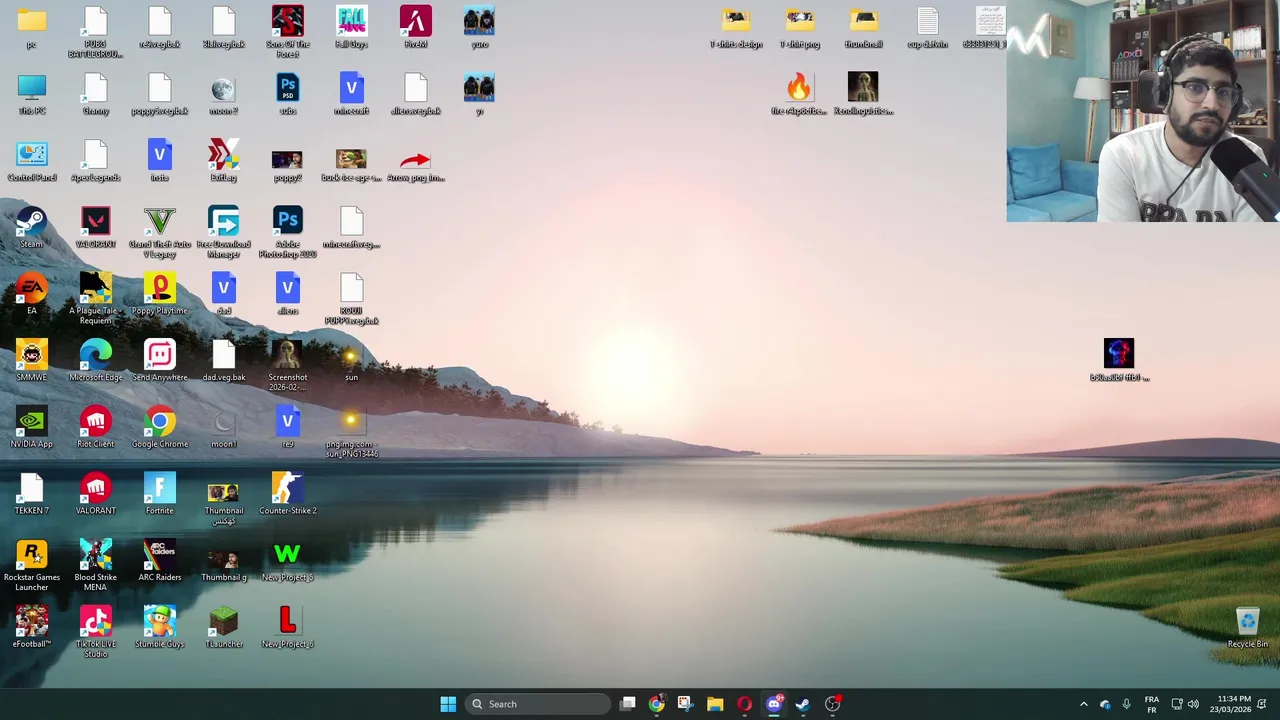Open the fire image file icon
The width and height of the screenshot is (1280, 720).
[x=799, y=95]
